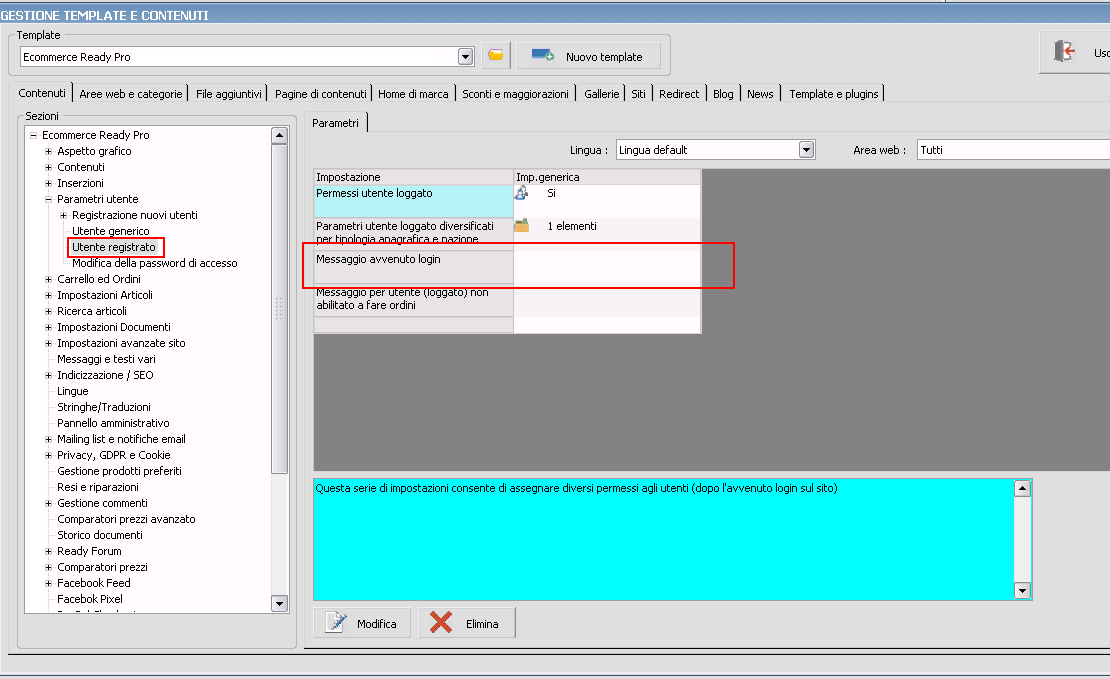
Task: Select the Parametri sub-tab
Action: [336, 122]
